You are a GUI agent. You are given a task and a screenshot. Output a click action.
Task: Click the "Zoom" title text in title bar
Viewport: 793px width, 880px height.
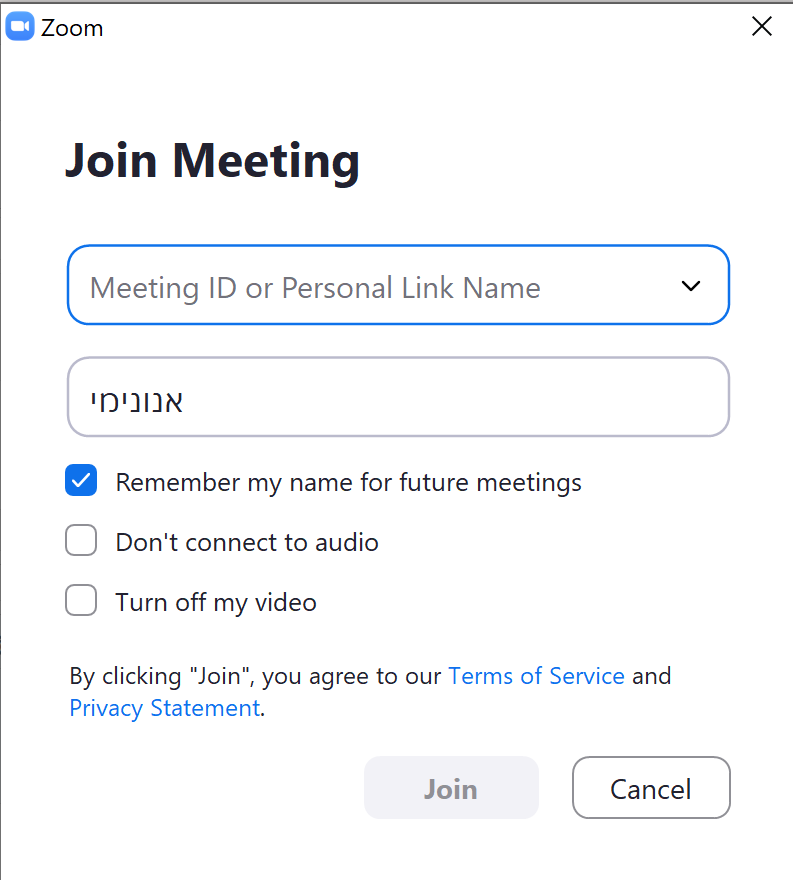tap(72, 28)
